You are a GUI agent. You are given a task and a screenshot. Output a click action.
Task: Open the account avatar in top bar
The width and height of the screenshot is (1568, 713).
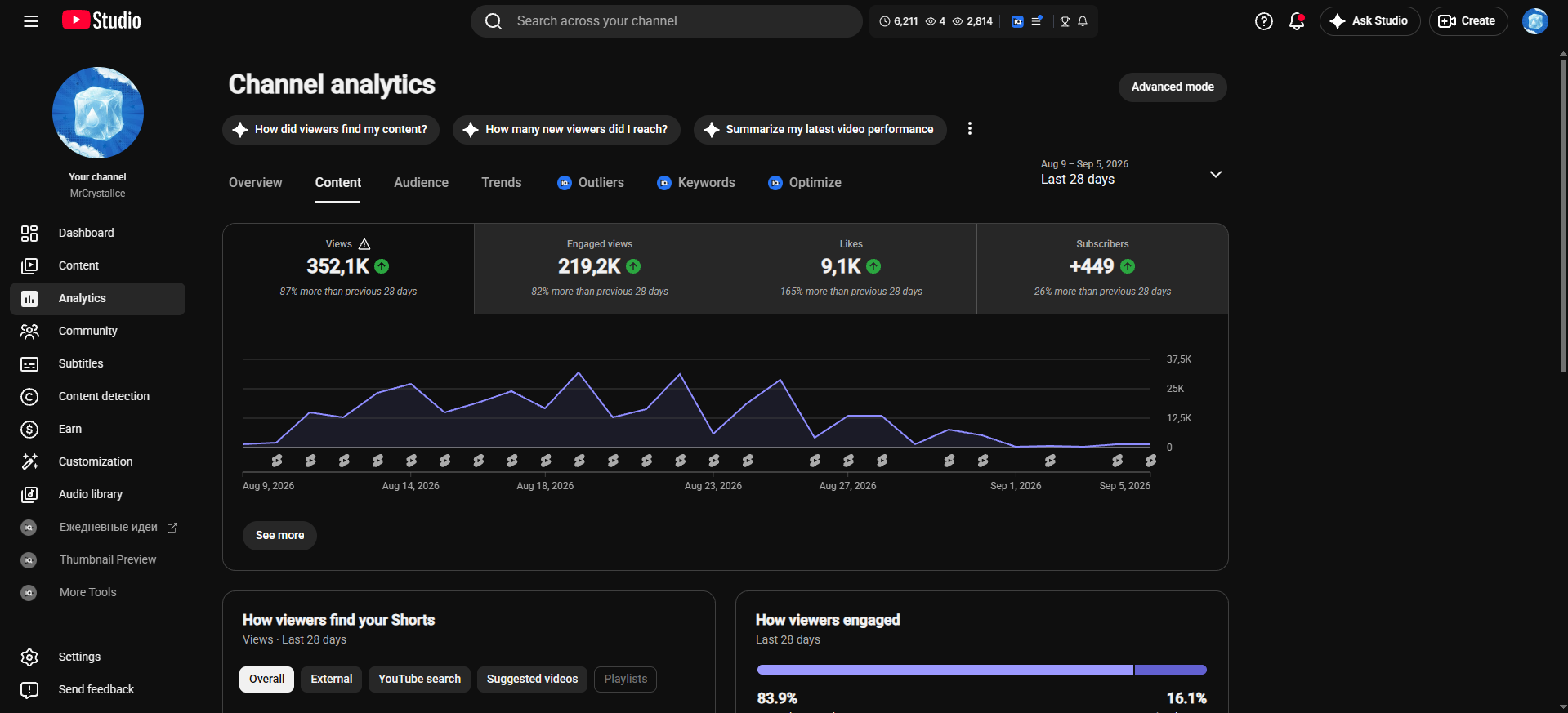click(1535, 21)
